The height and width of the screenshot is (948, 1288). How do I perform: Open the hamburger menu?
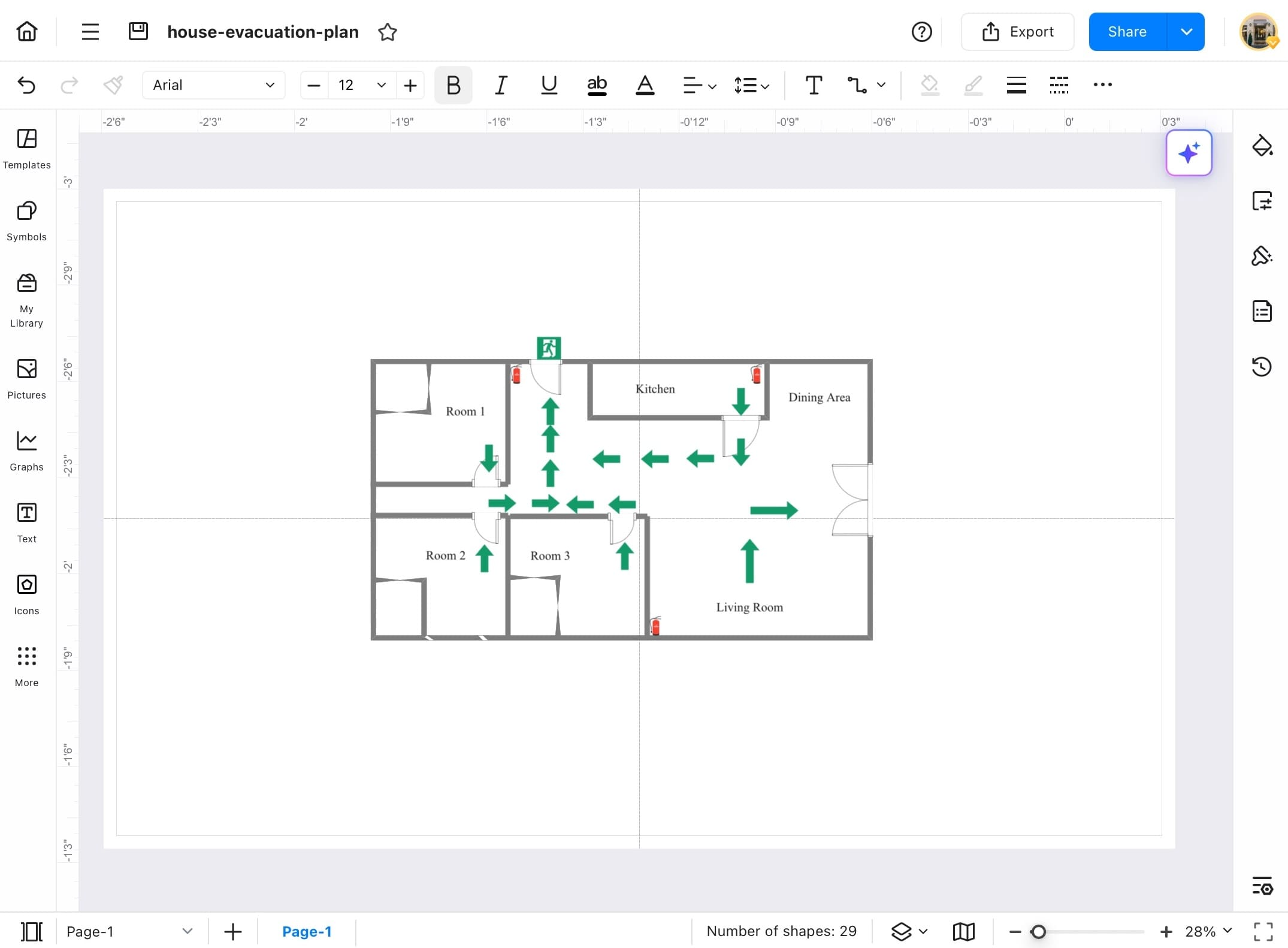tap(90, 32)
